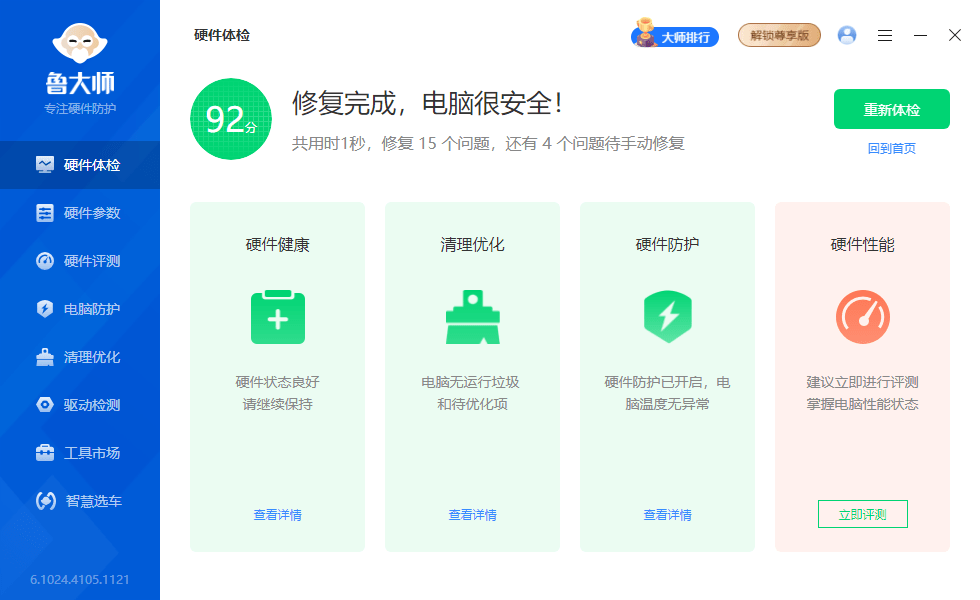Open the 清理优化 sidebar item
The width and height of the screenshot is (980, 600).
point(80,357)
